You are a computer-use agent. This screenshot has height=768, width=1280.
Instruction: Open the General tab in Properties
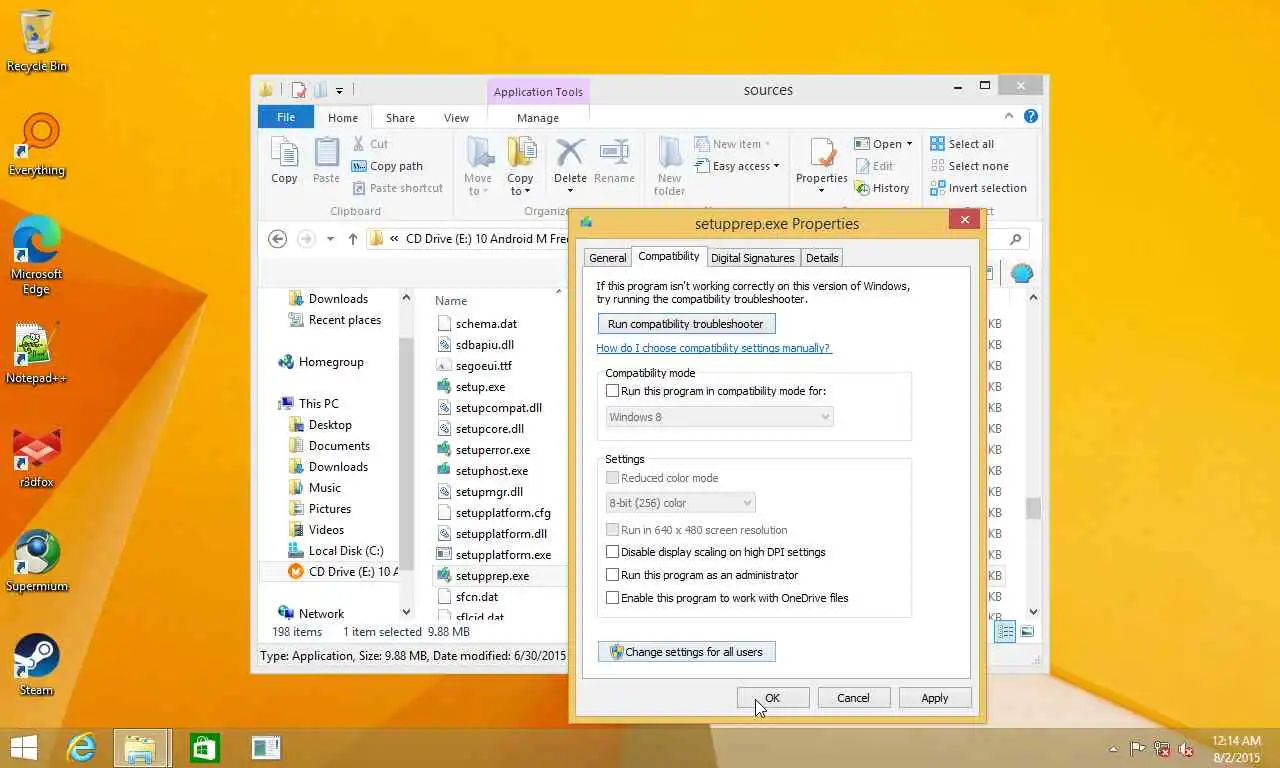[x=607, y=258]
